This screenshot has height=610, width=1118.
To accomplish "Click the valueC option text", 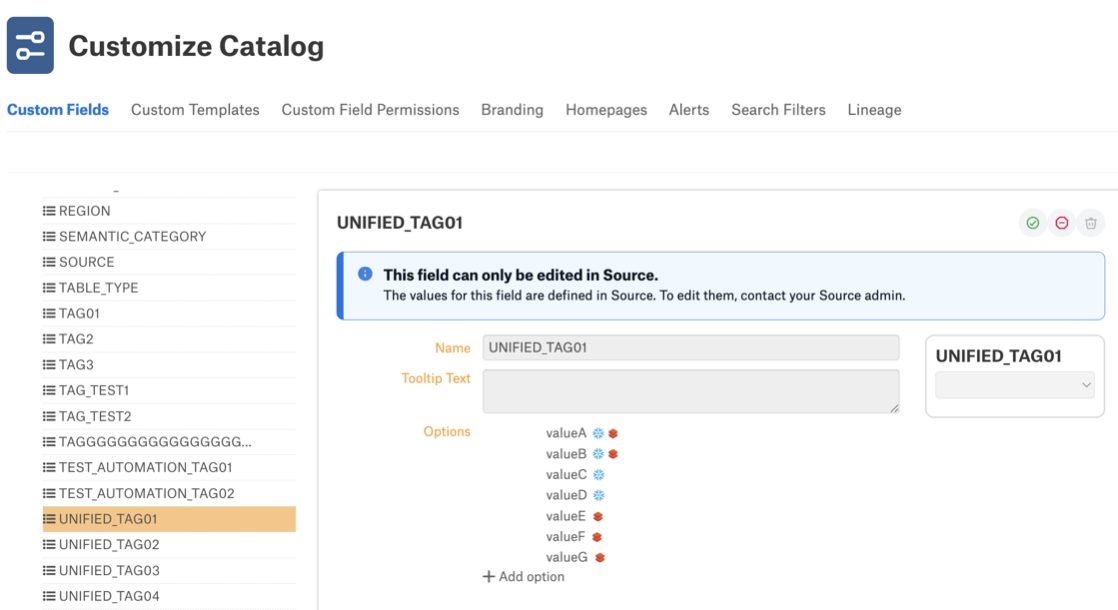I will (567, 475).
